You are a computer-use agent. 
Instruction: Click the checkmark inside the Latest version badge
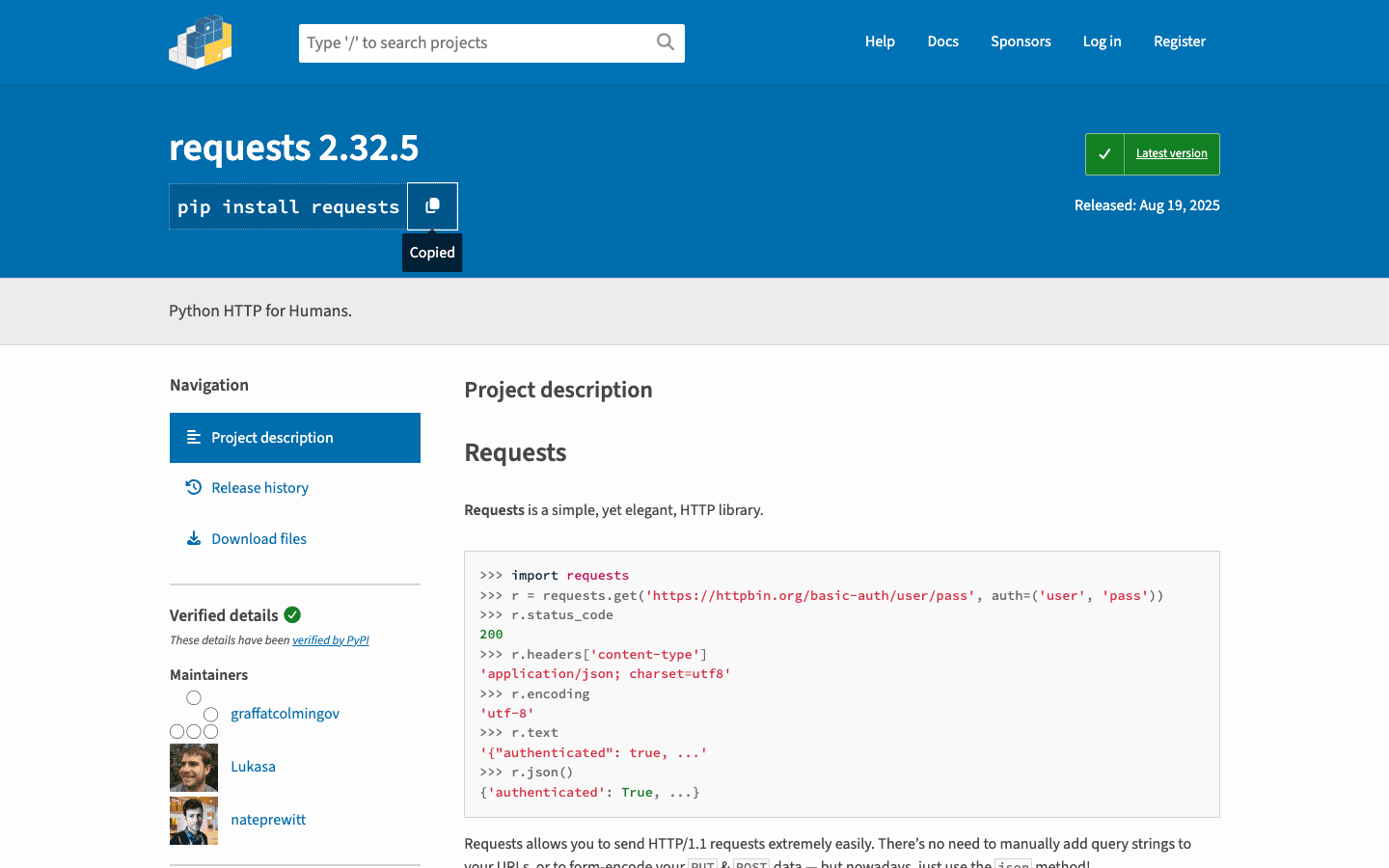1104,152
